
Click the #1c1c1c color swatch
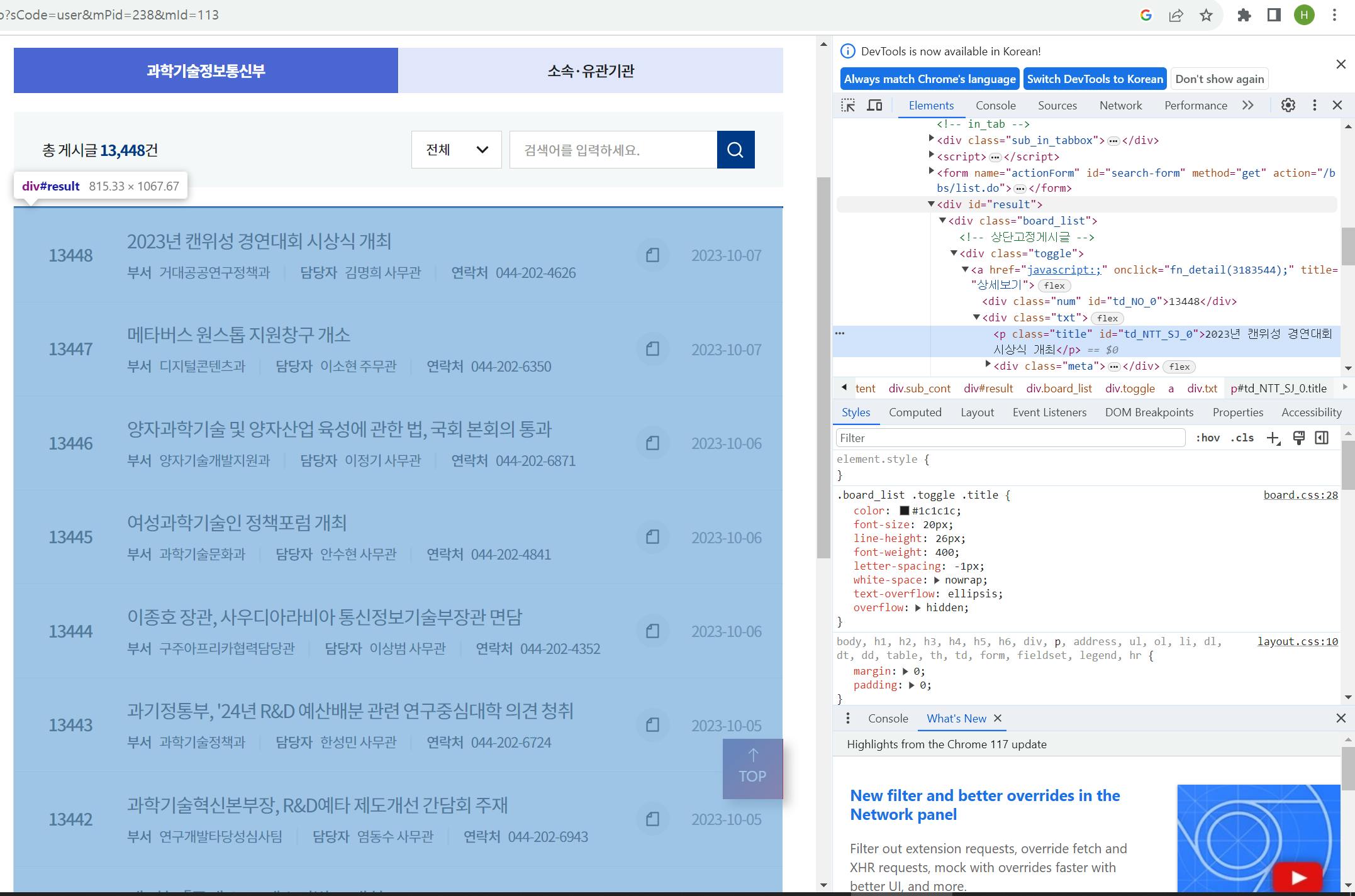tap(904, 511)
